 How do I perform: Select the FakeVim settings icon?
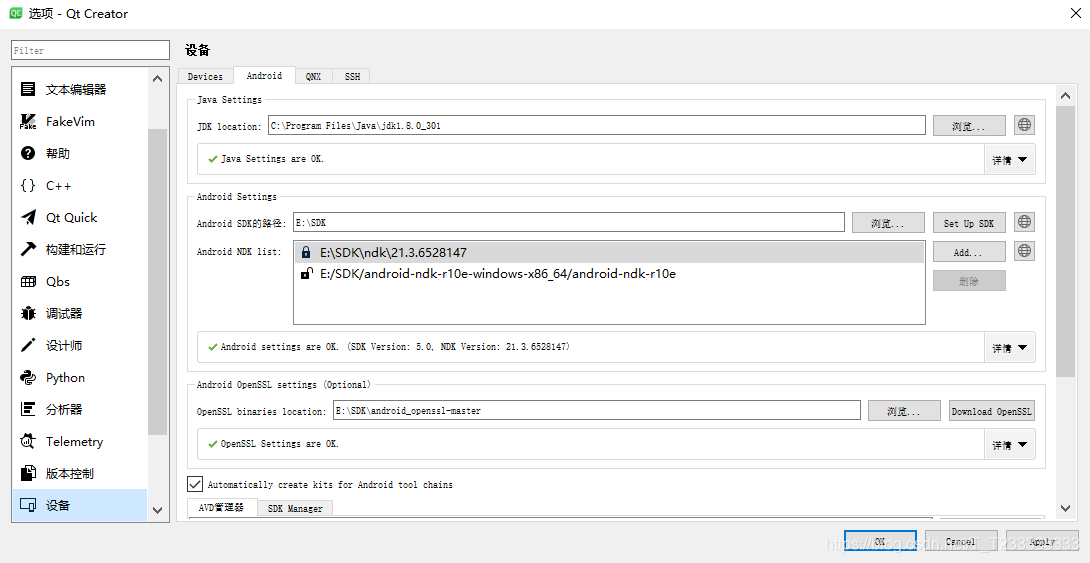tap(28, 122)
